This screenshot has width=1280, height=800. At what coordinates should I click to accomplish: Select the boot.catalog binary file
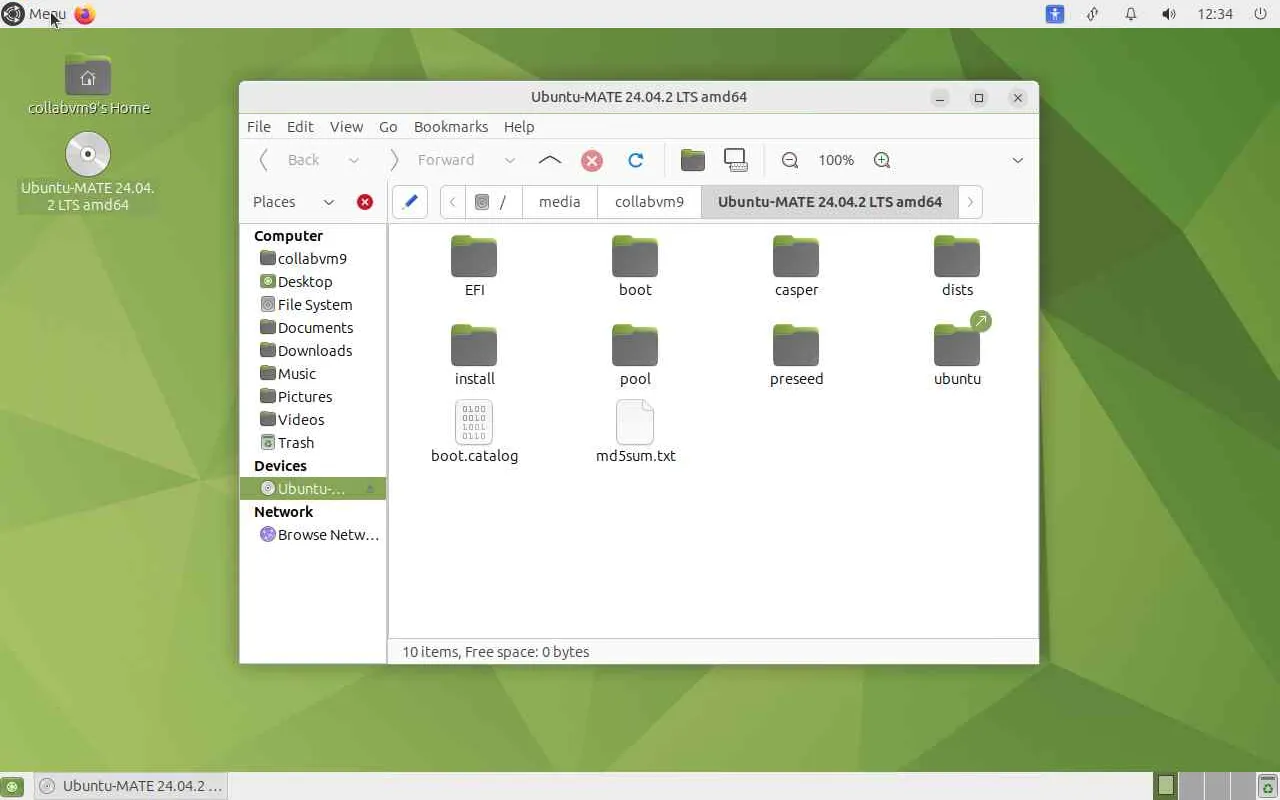pos(474,432)
